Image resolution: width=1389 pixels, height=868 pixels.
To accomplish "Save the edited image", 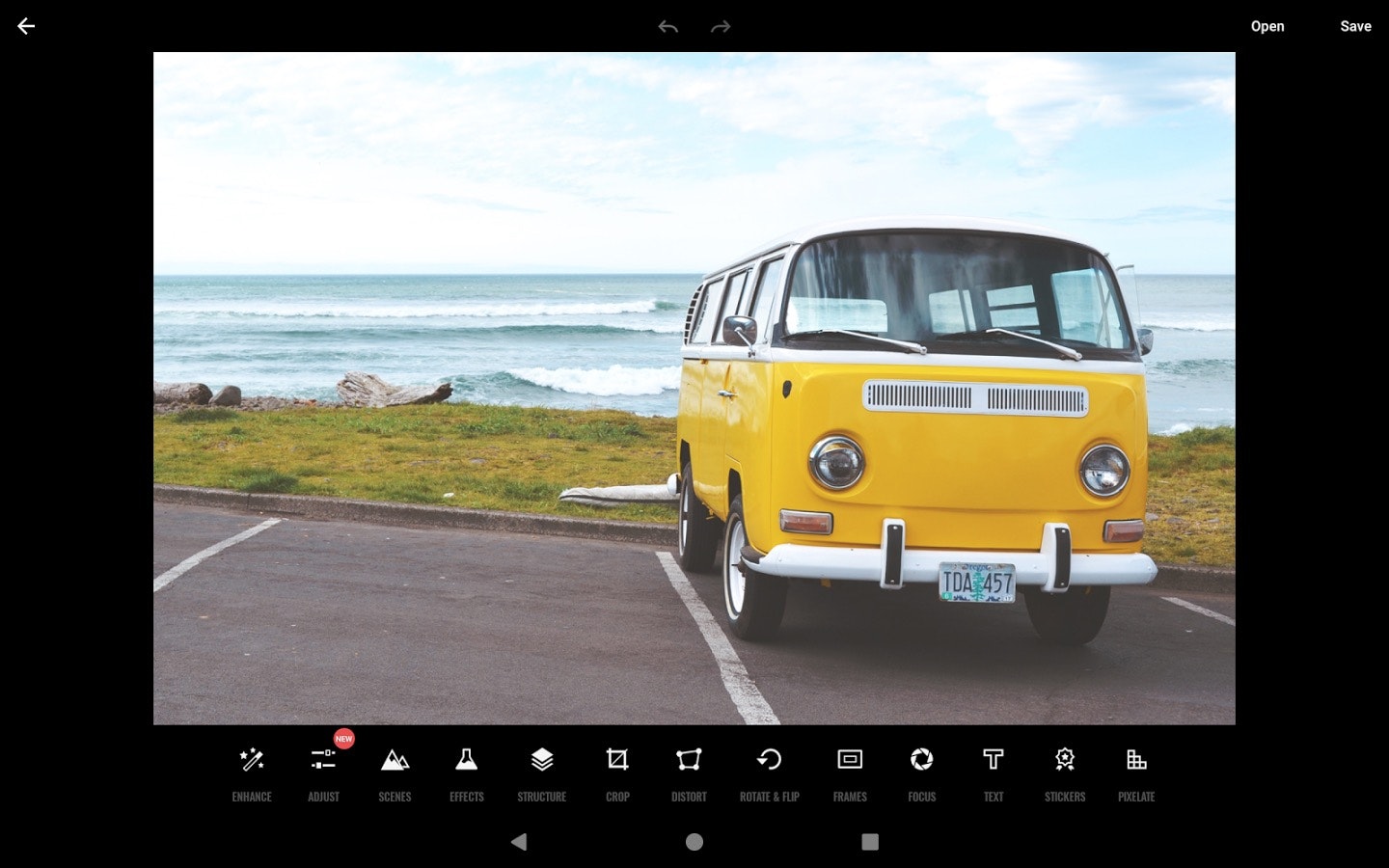I will (x=1355, y=26).
